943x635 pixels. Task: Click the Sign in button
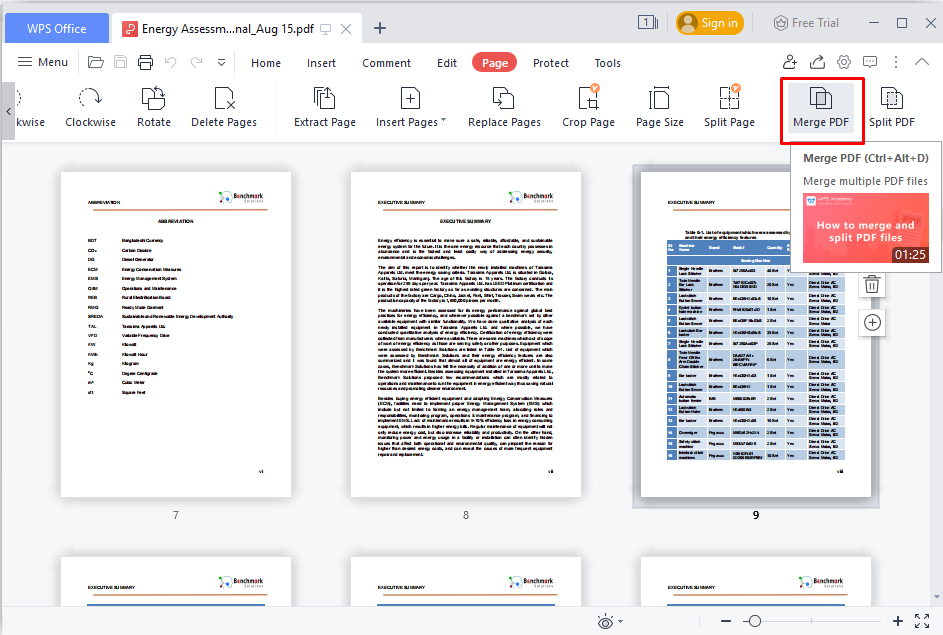click(709, 23)
